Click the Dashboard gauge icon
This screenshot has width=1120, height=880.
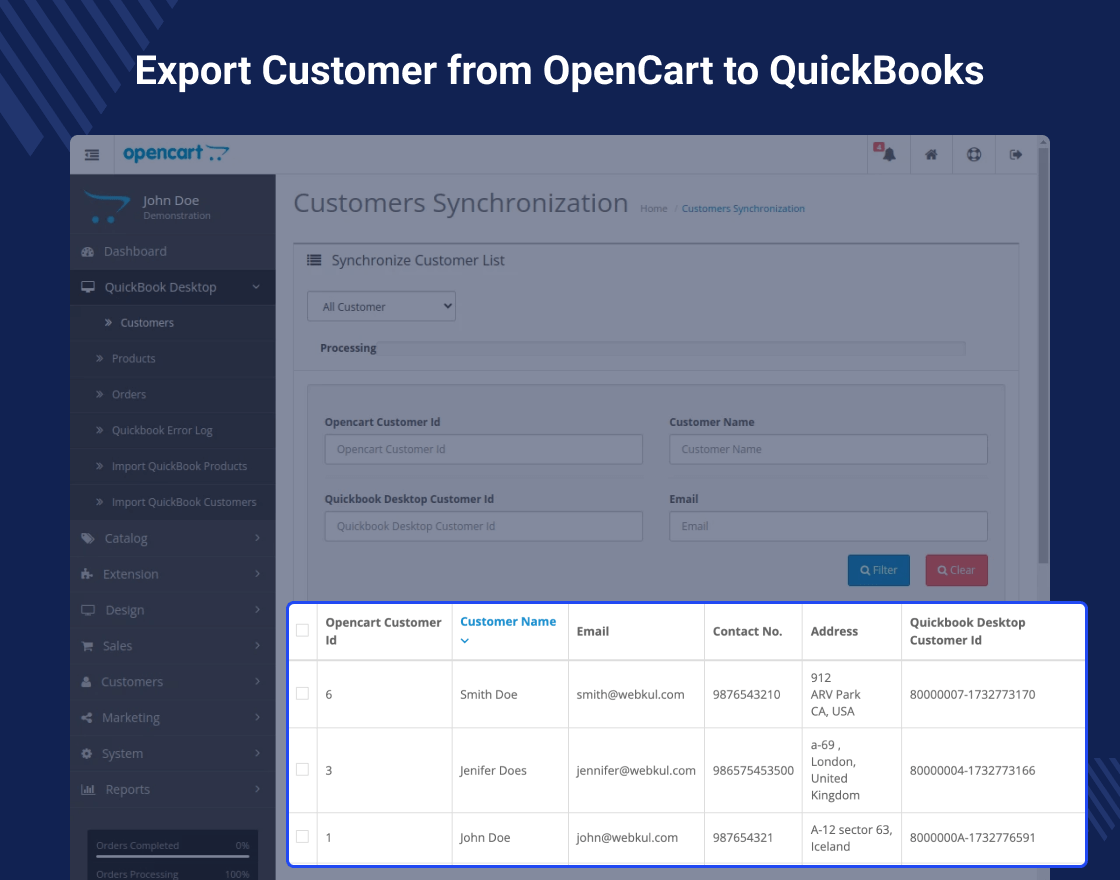pos(88,252)
